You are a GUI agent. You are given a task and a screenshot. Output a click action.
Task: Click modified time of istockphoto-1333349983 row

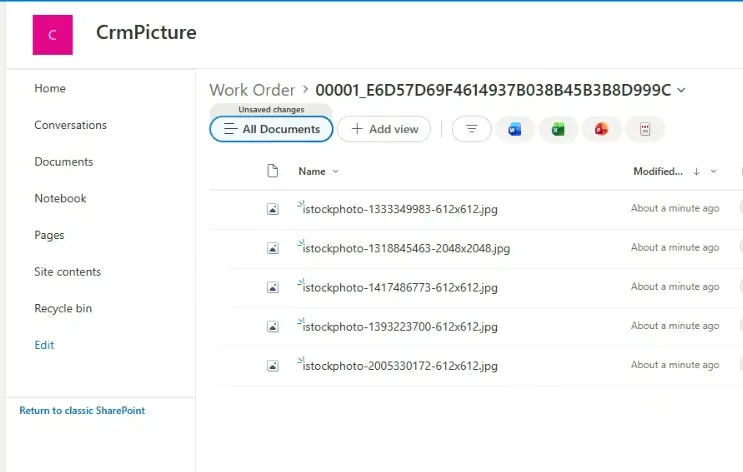(x=675, y=208)
